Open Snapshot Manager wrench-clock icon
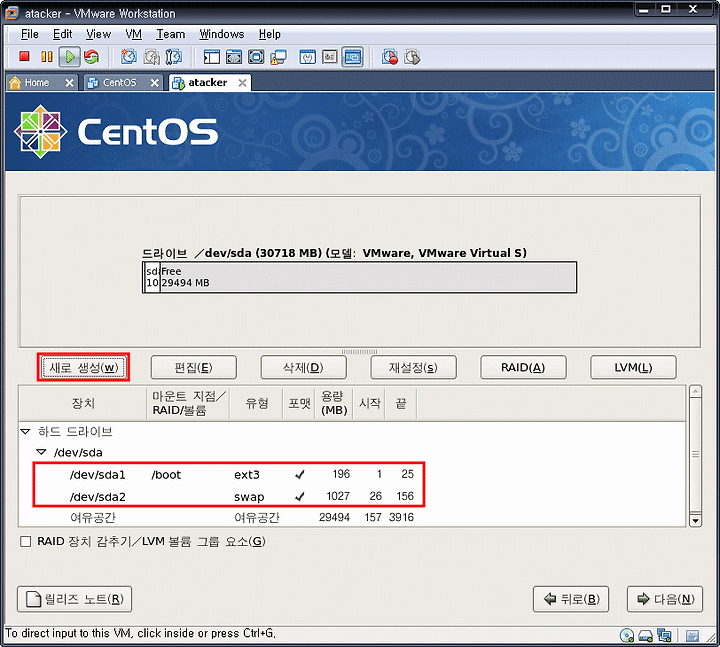The height and width of the screenshot is (647, 720). 174,57
